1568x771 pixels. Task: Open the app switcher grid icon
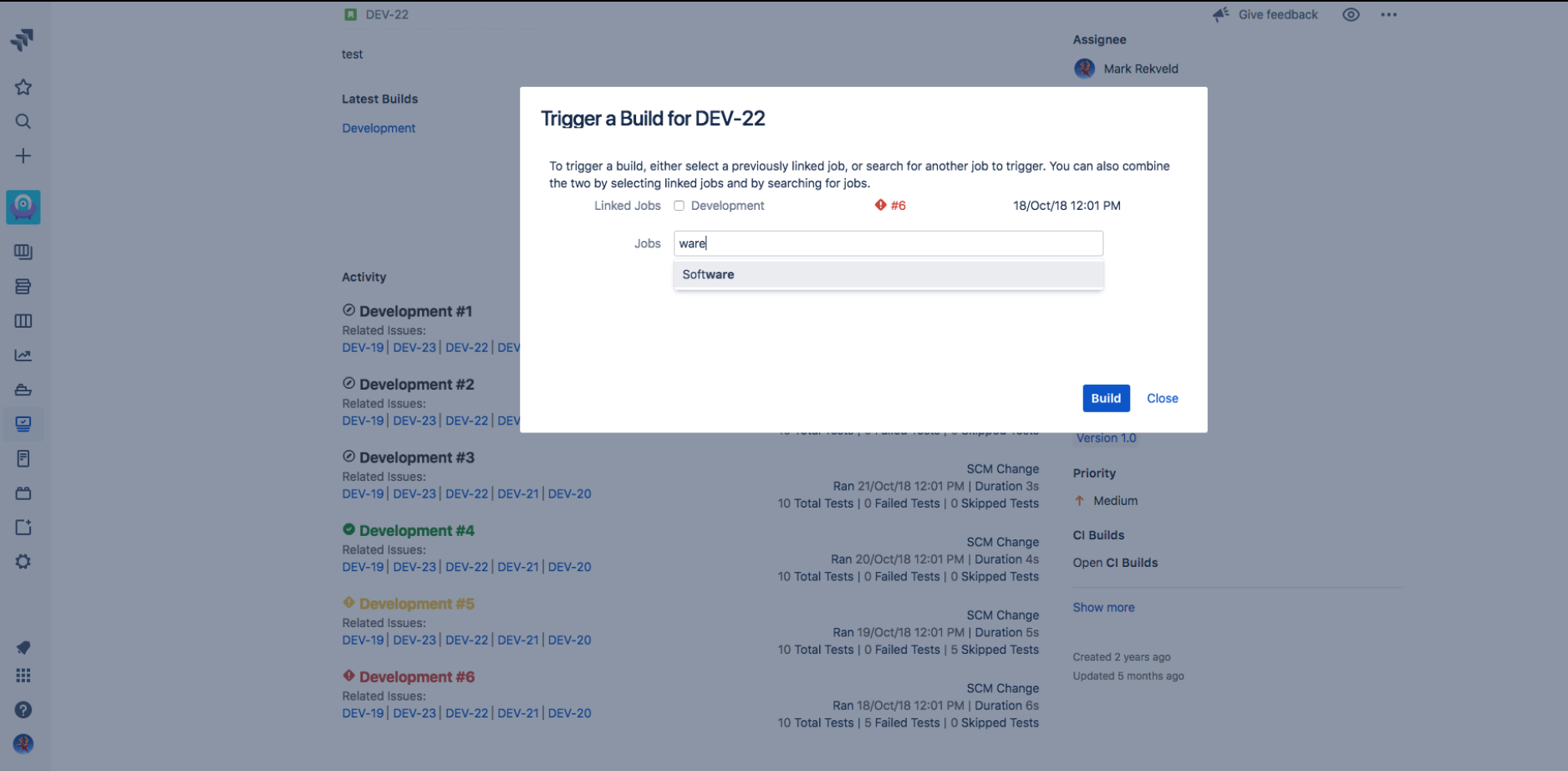coord(23,675)
